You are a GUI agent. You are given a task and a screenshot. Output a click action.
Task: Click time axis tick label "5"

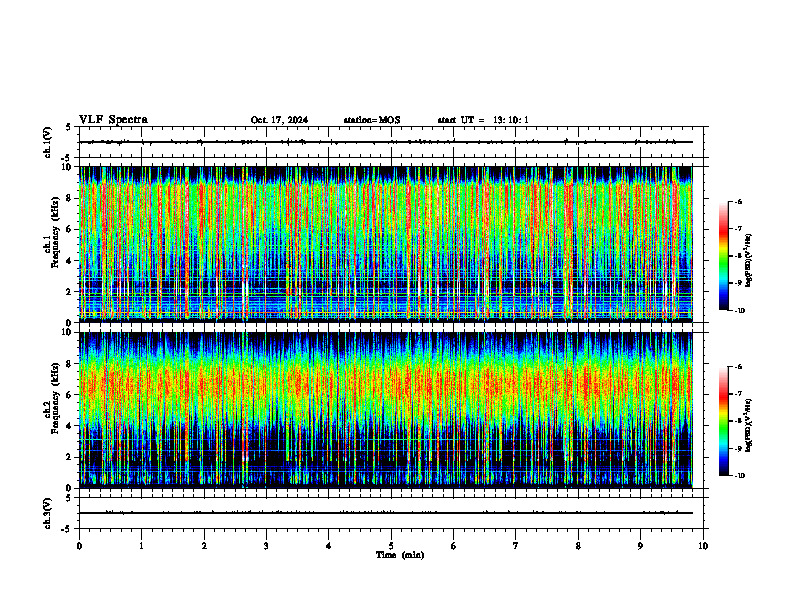(x=391, y=546)
